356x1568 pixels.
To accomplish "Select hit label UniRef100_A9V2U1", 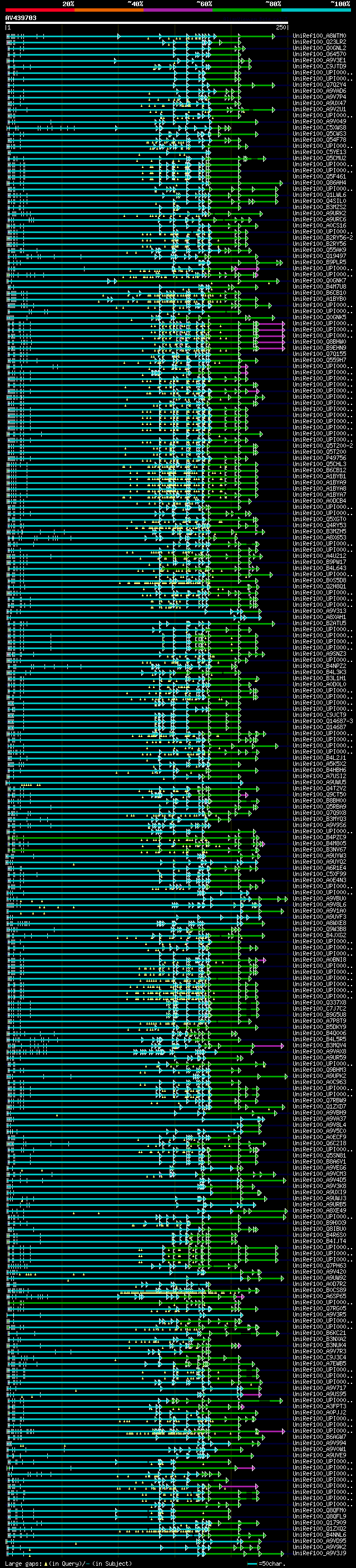I will [319, 109].
